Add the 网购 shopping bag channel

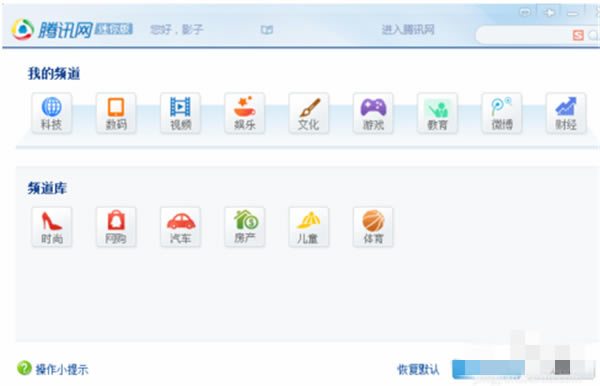click(116, 227)
